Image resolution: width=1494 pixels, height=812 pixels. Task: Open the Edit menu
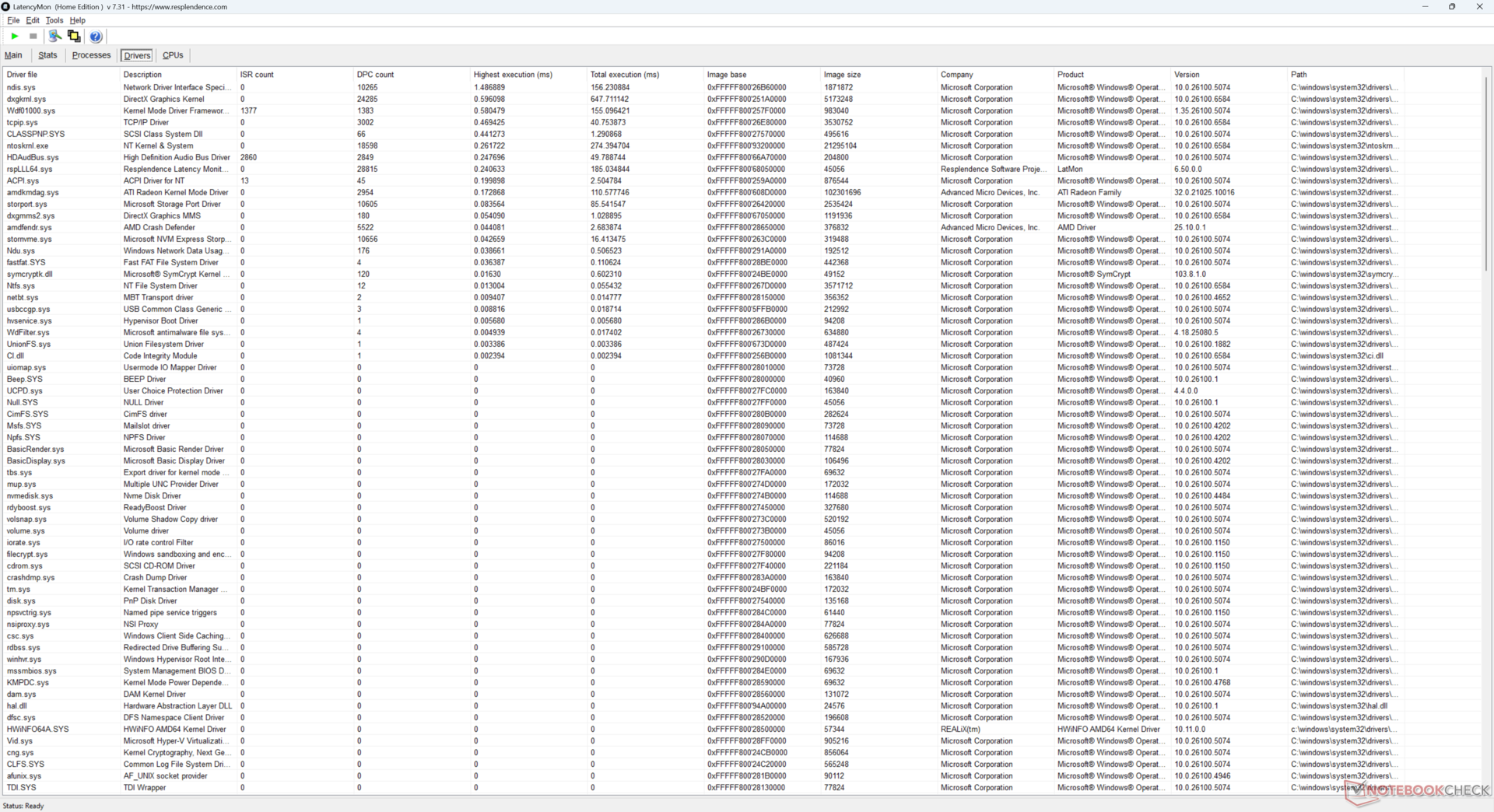33,20
